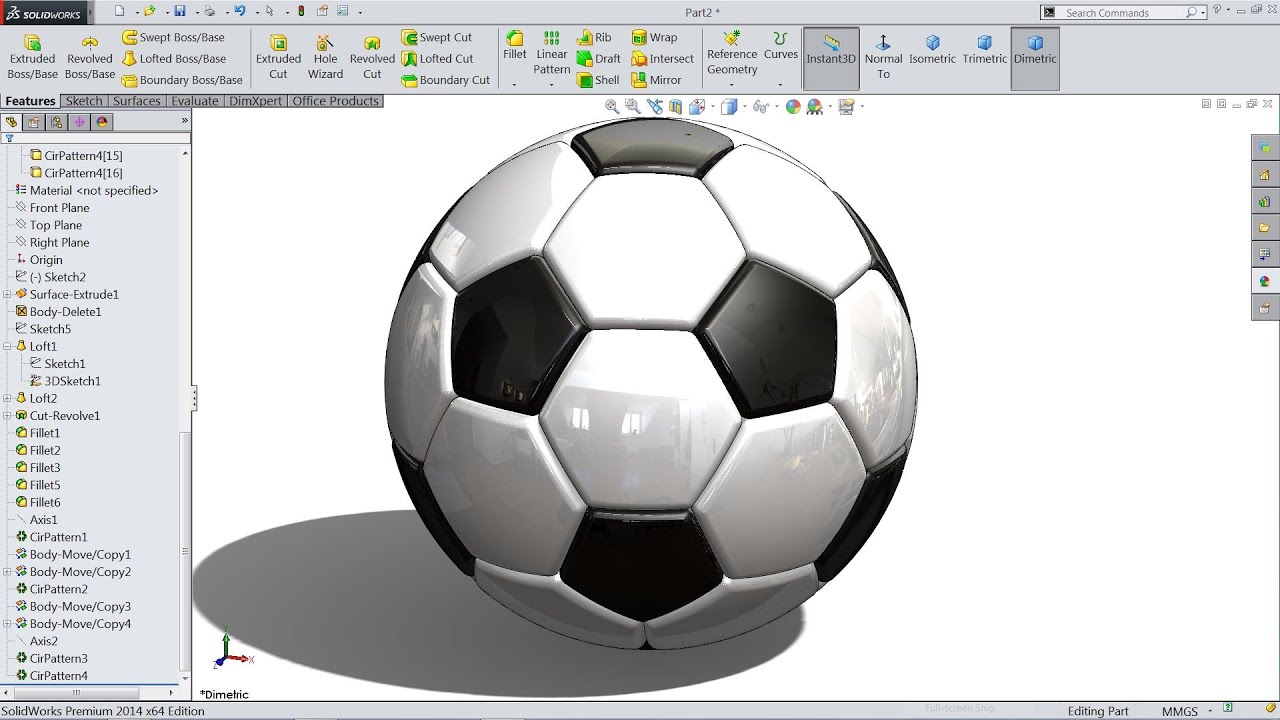This screenshot has width=1280, height=720.
Task: Click the Save icon in top toolbar
Action: point(180,11)
